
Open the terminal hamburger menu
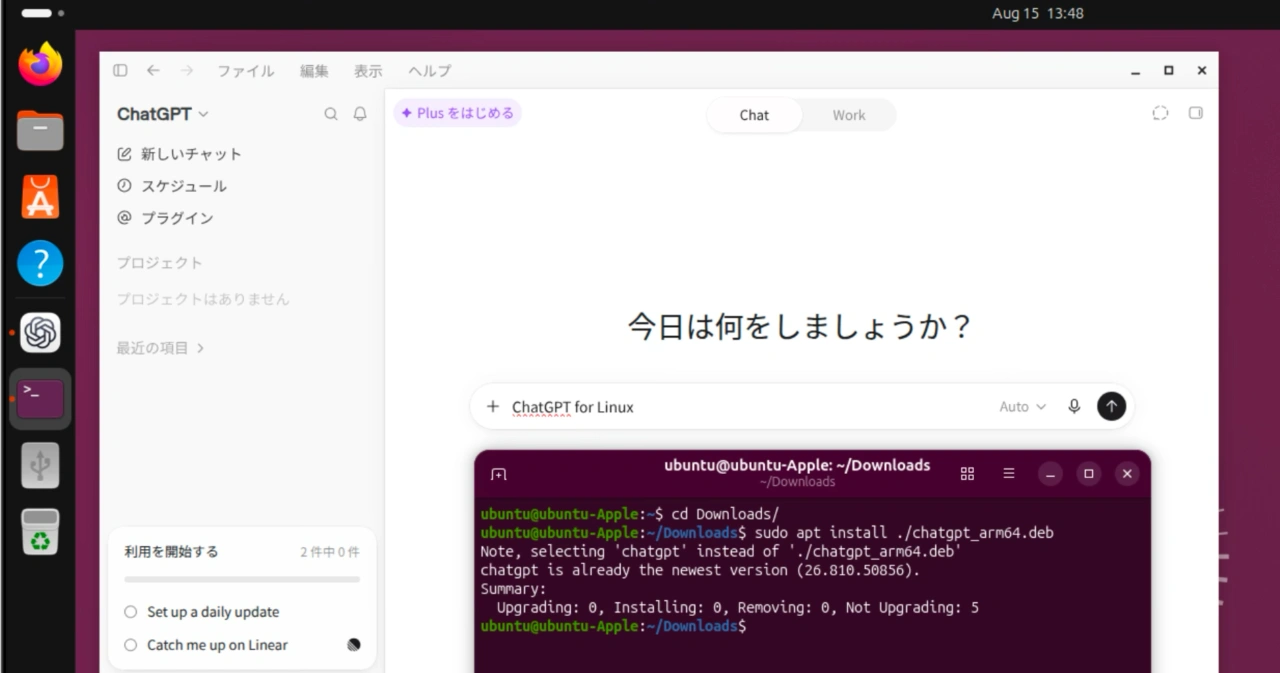pos(1009,474)
